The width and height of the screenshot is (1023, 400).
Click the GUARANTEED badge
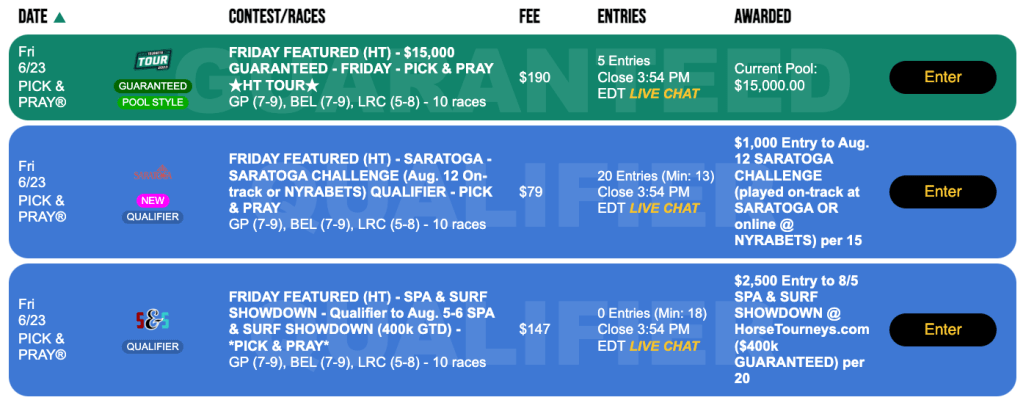click(x=153, y=86)
